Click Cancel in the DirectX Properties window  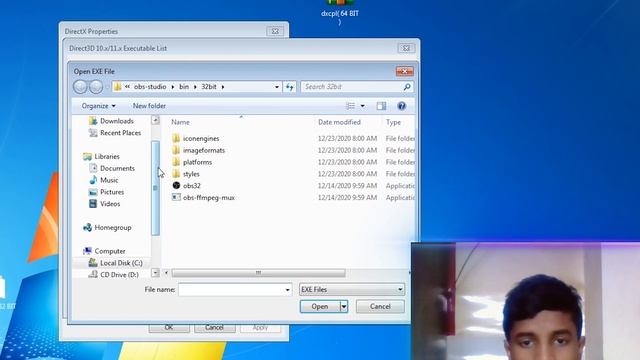[x=215, y=328]
